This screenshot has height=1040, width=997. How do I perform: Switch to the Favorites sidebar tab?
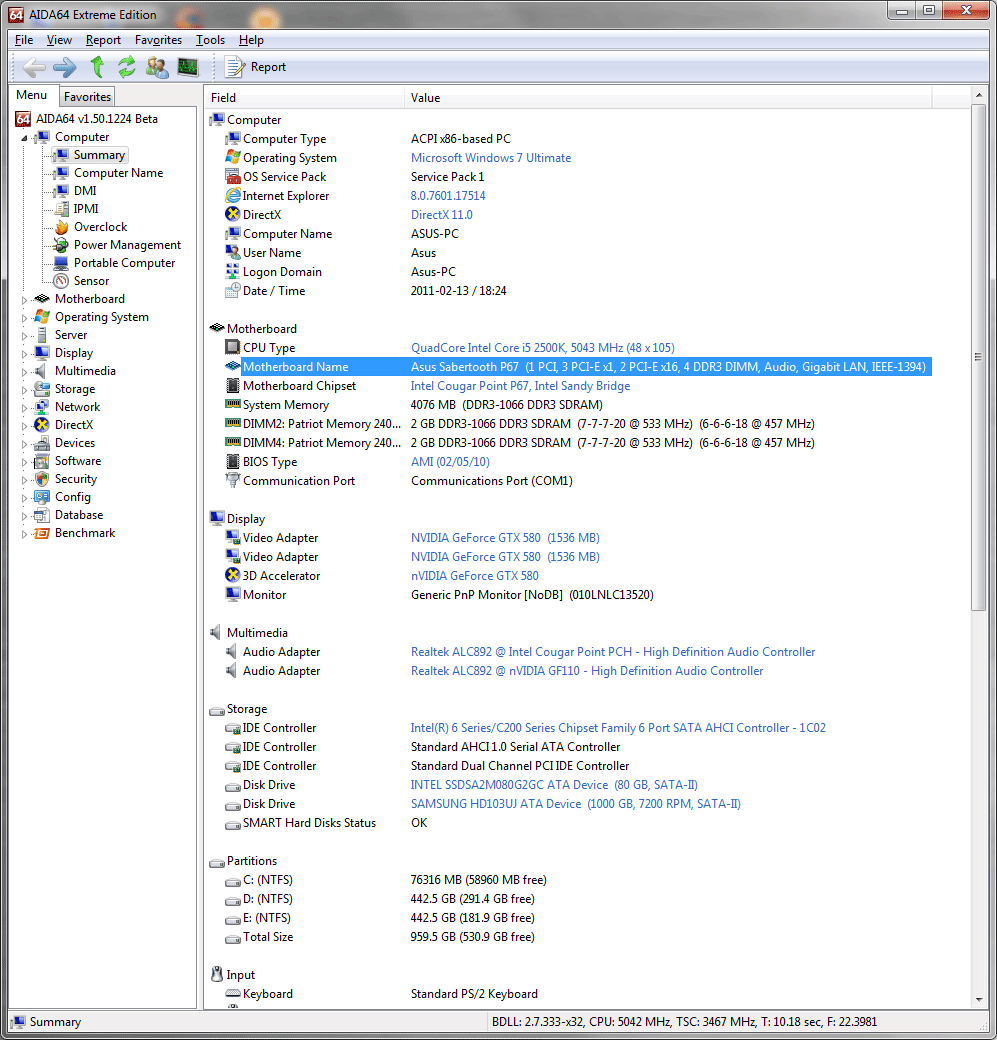[x=88, y=97]
